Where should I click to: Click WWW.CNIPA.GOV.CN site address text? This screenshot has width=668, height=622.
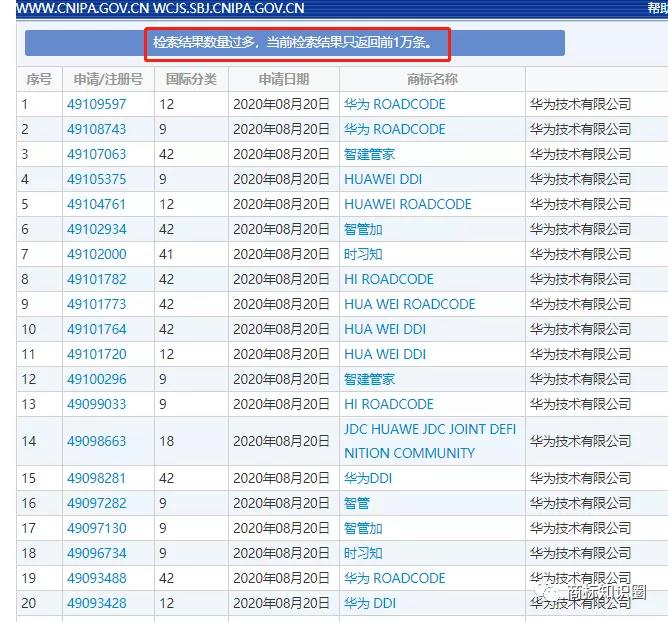[x=83, y=8]
